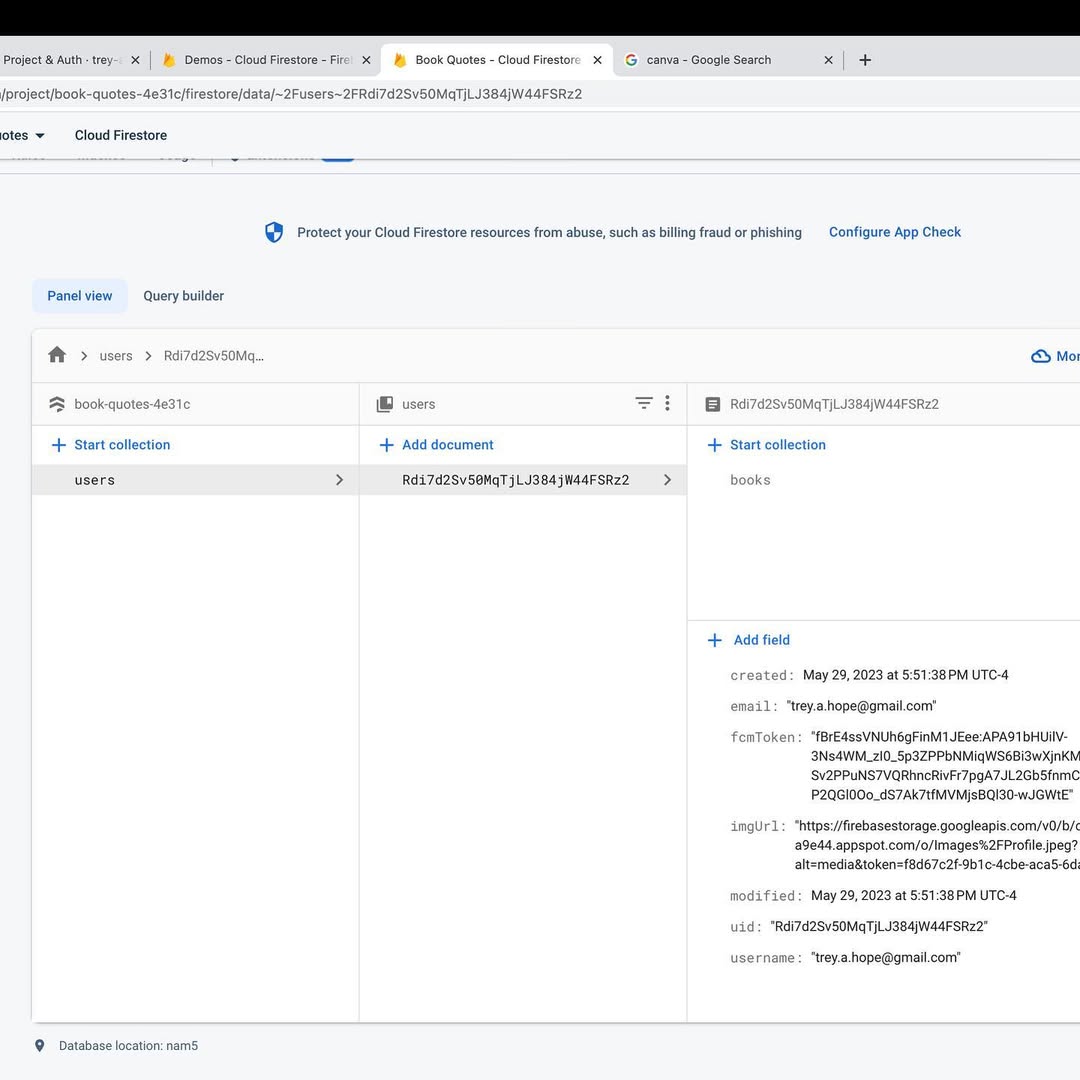The image size is (1080, 1080).
Task: Close the canva Google Search tab
Action: pyautogui.click(x=828, y=60)
